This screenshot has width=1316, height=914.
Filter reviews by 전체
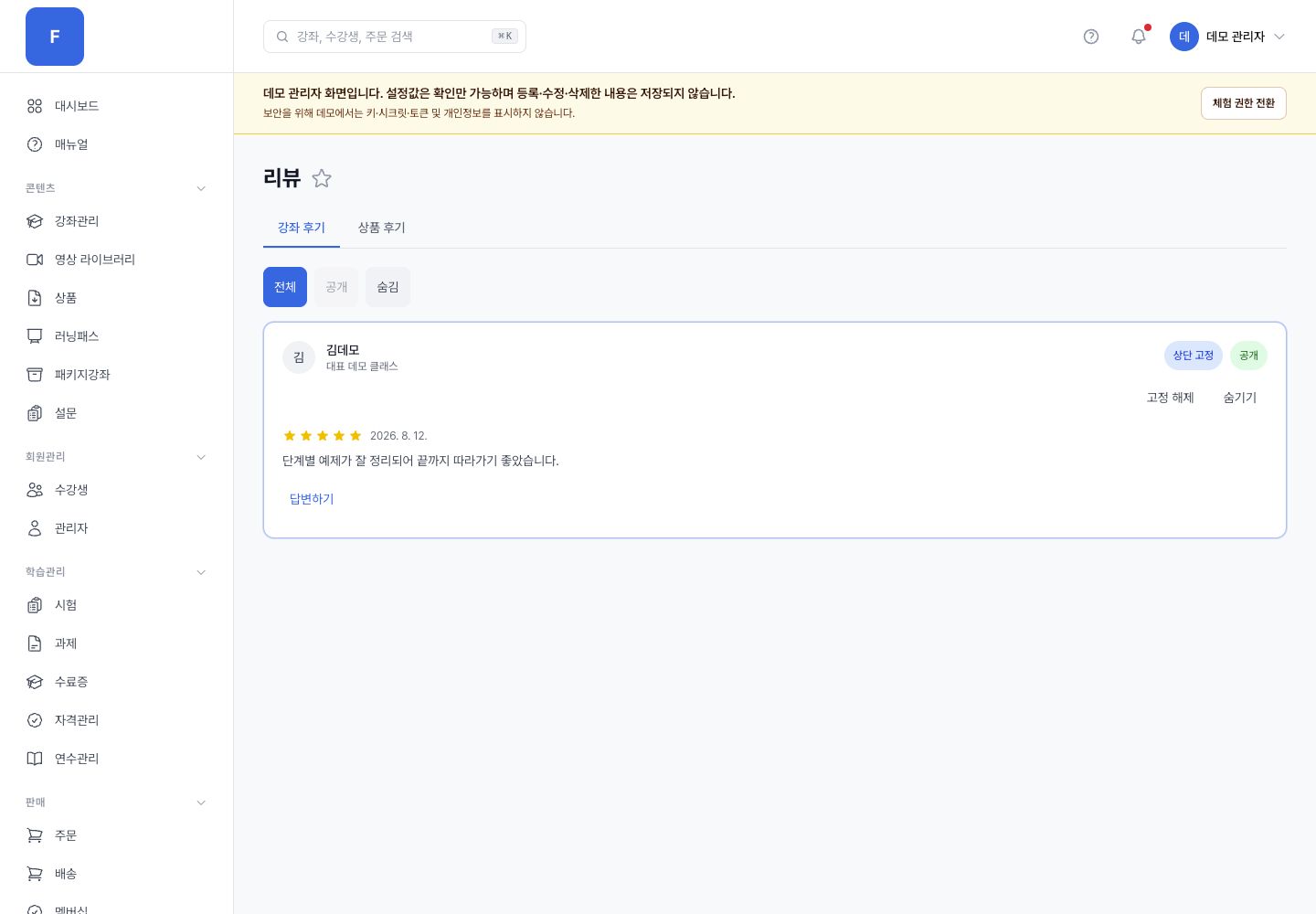coord(285,287)
